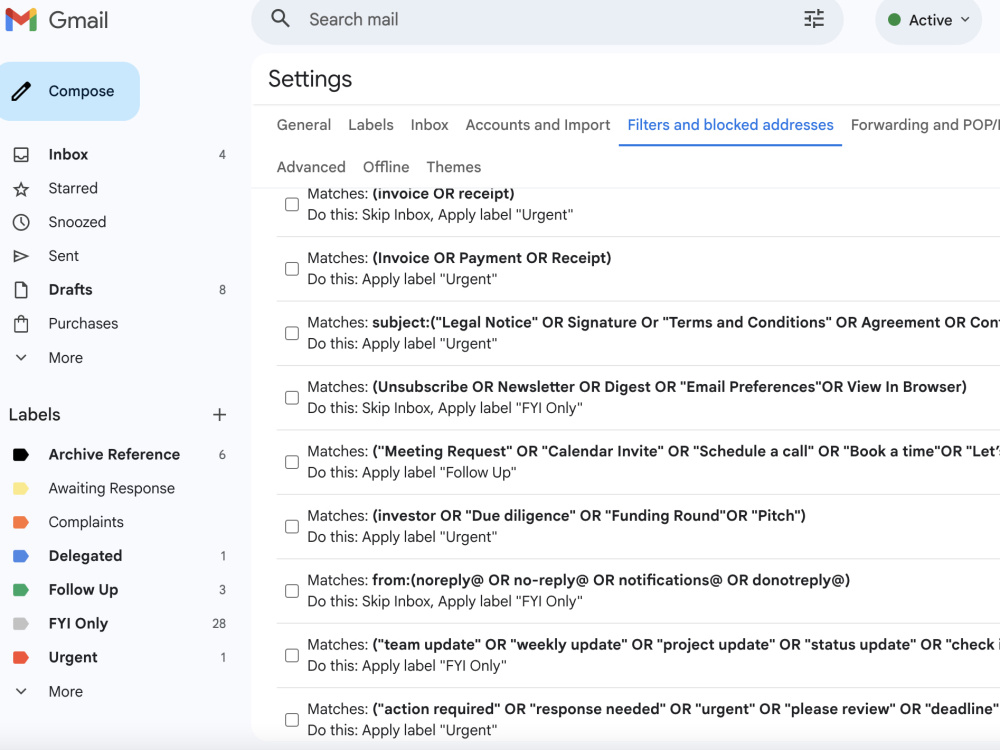Click the red Urgent label icon
Screen dimensions: 1000x750
point(21,658)
